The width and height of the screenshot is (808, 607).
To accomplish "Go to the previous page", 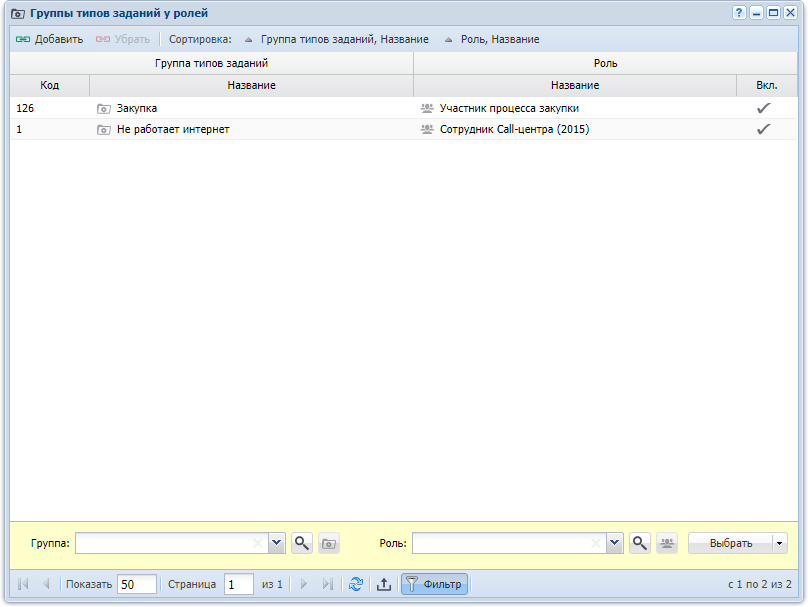I will 46,584.
